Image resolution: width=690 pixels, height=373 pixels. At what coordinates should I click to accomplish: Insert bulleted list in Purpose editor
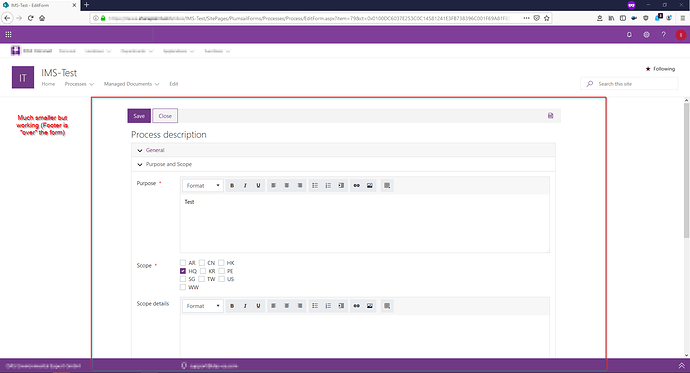pos(315,186)
